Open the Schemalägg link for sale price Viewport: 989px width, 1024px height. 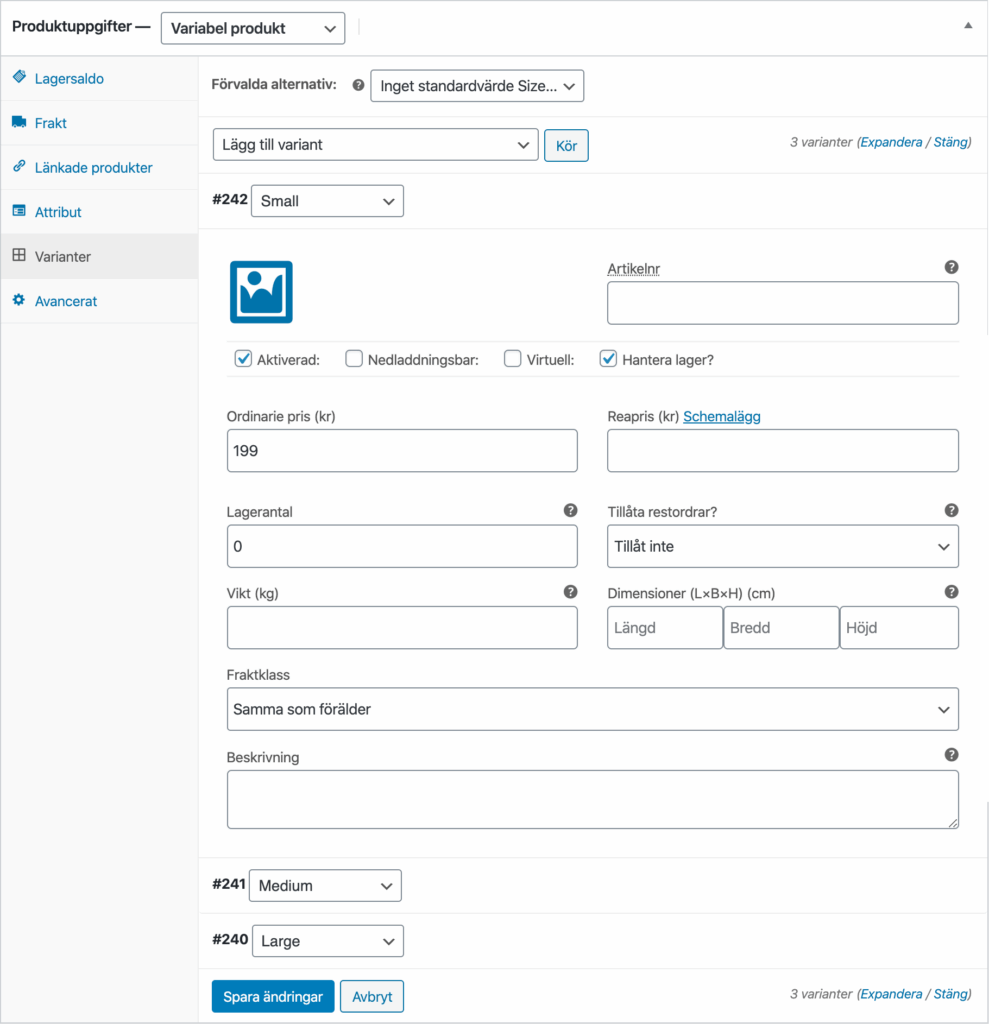722,417
